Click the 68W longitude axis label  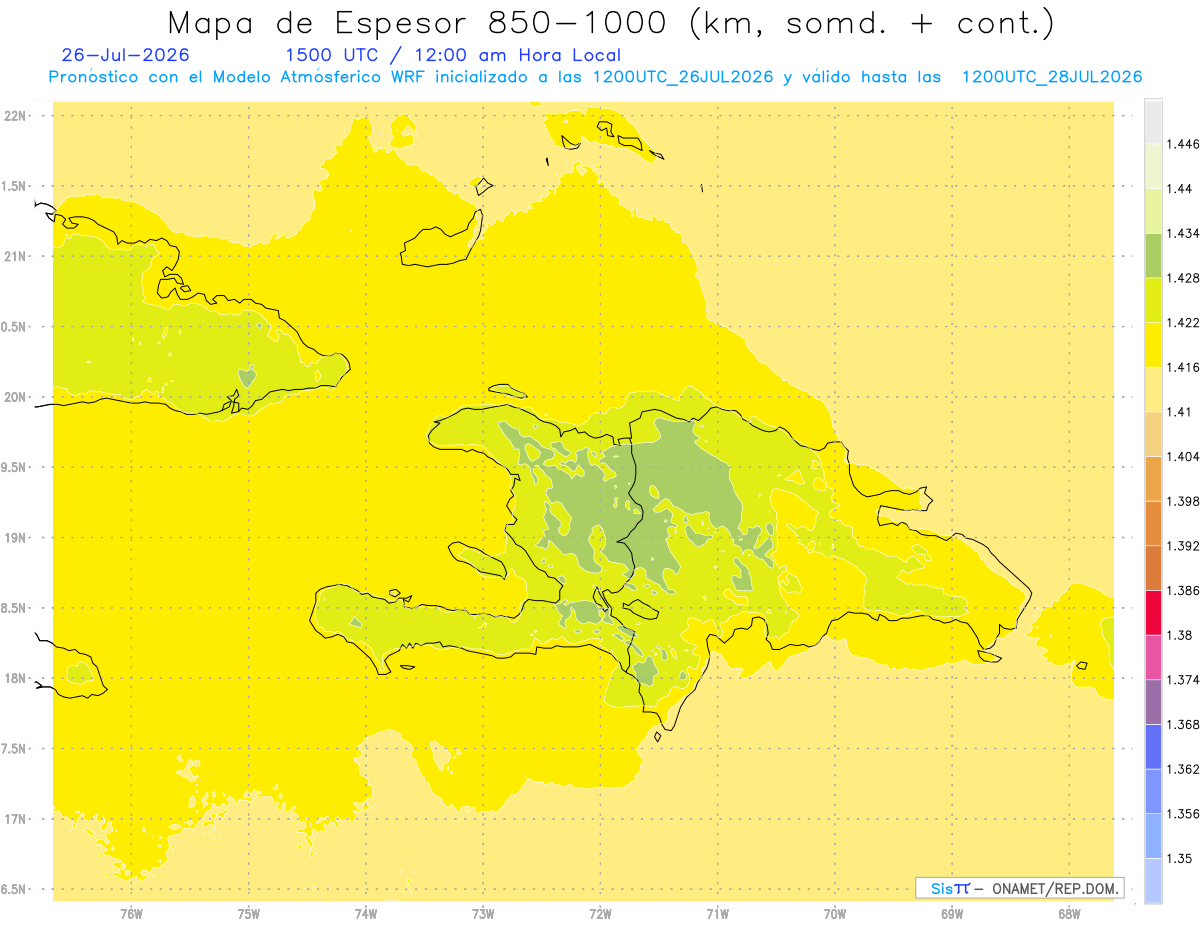[1069, 913]
